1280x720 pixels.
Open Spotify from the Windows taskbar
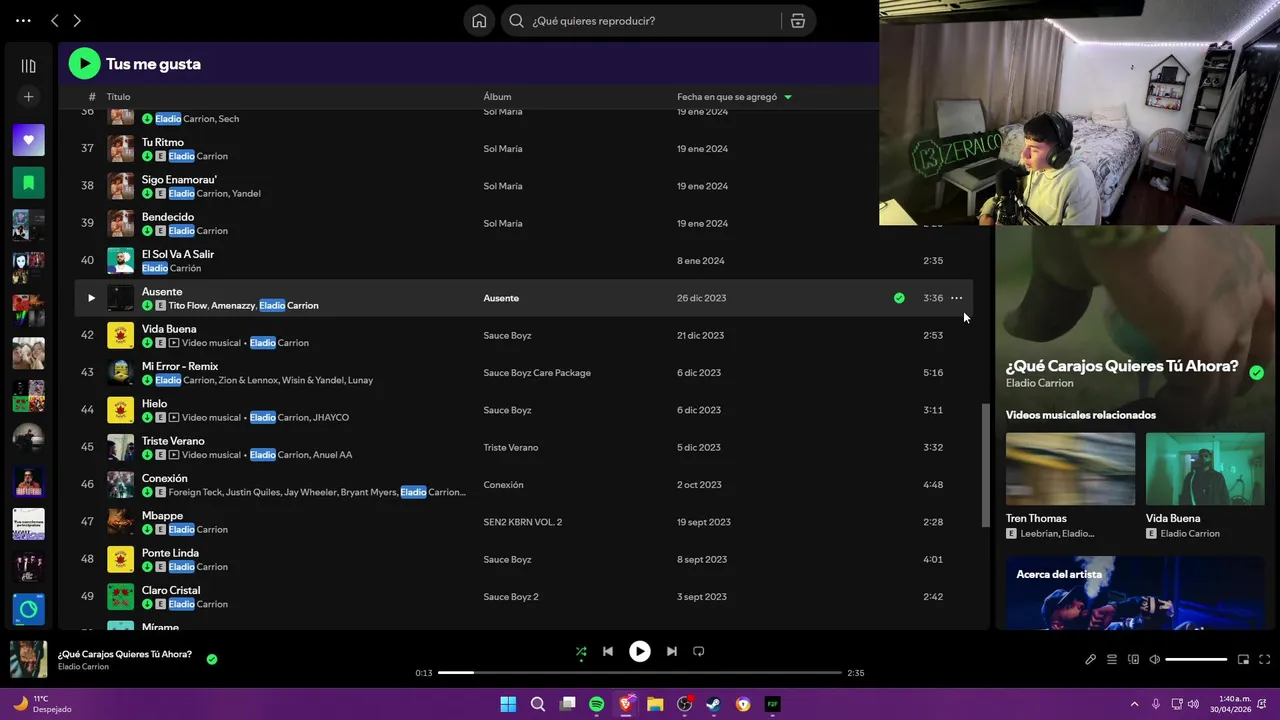(597, 704)
